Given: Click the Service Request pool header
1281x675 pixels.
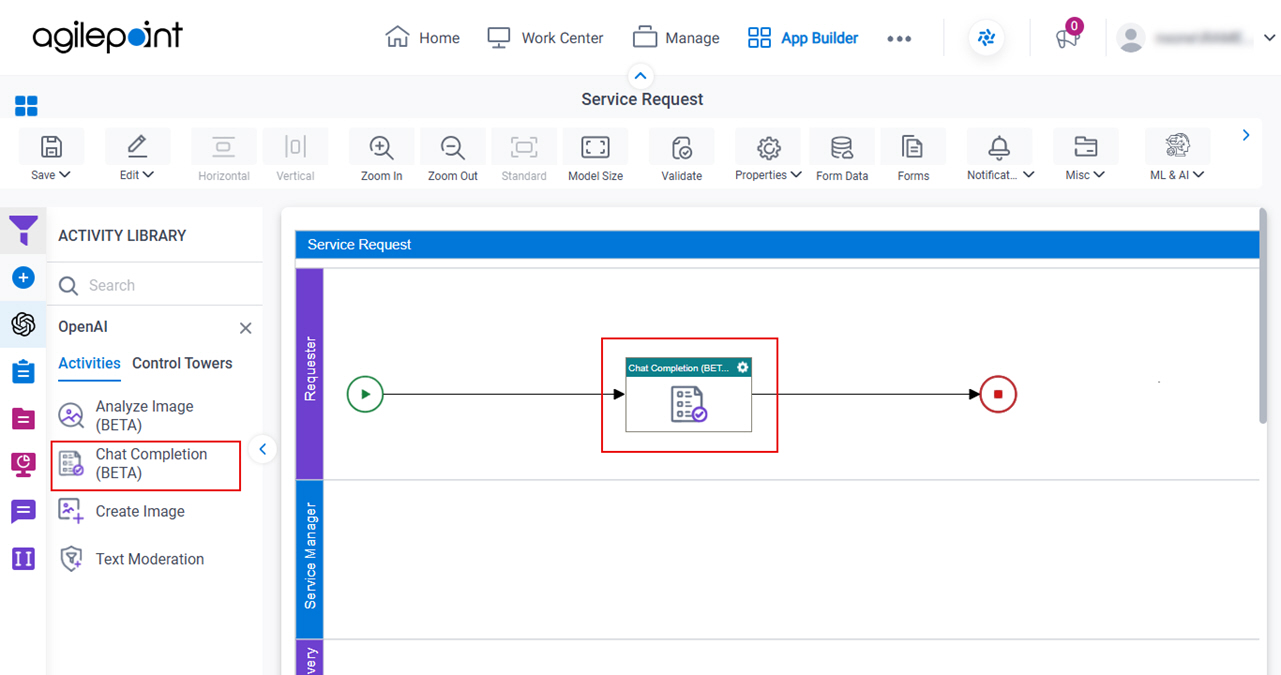Looking at the screenshot, I should click(x=777, y=244).
